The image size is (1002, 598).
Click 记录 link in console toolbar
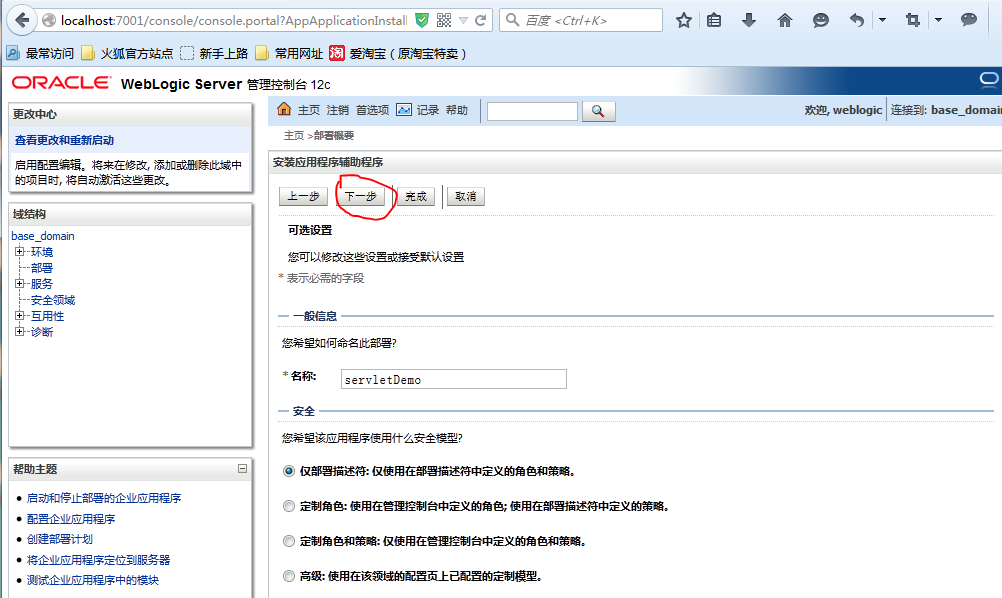click(x=428, y=110)
